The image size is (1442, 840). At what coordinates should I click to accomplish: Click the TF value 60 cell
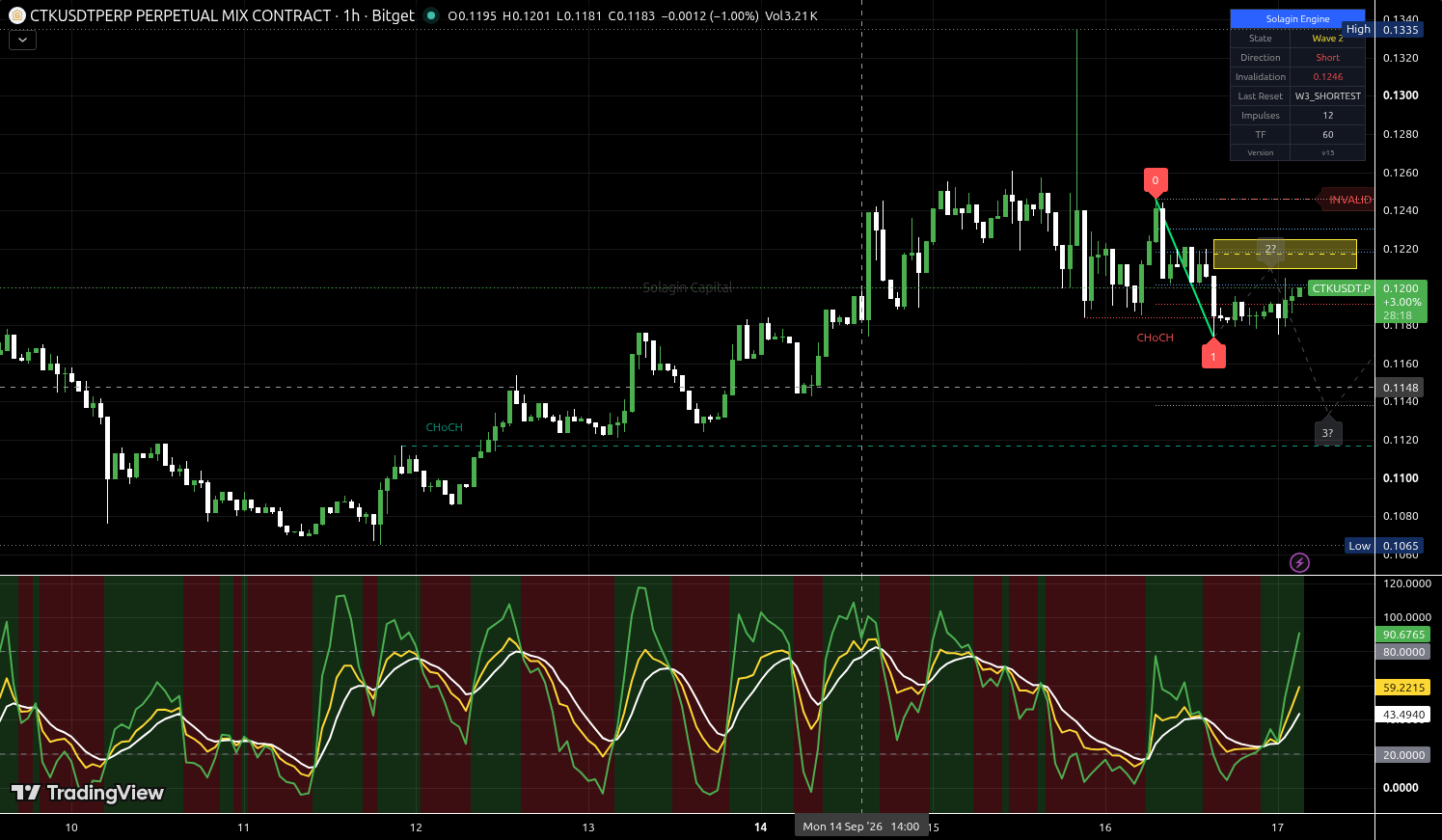[1327, 134]
